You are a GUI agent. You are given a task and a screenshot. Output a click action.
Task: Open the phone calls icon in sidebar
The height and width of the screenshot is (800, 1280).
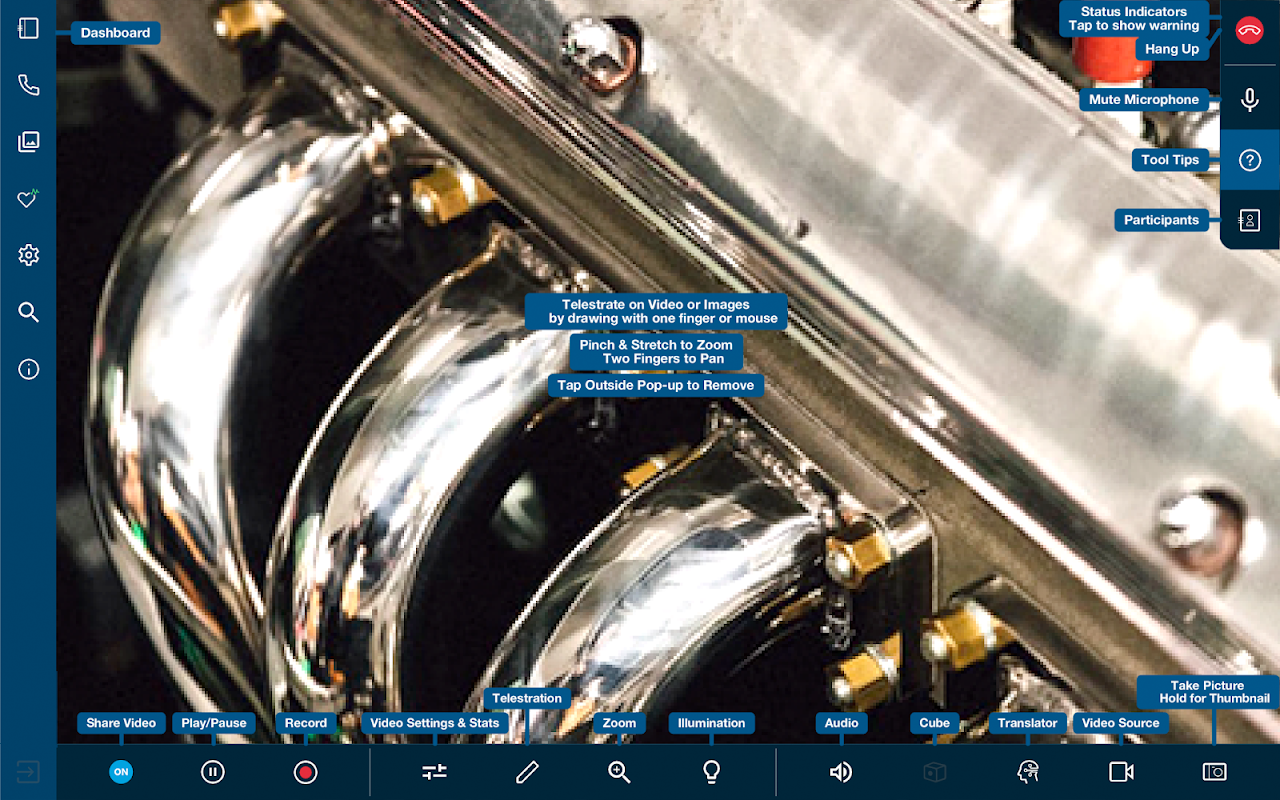coord(28,85)
